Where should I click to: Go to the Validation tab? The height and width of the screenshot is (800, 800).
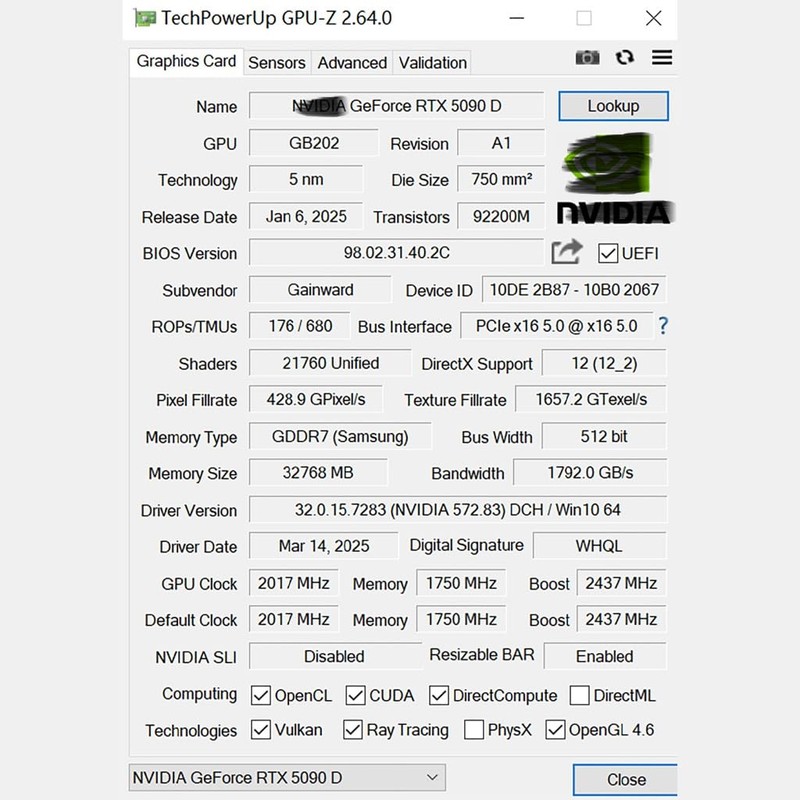432,63
